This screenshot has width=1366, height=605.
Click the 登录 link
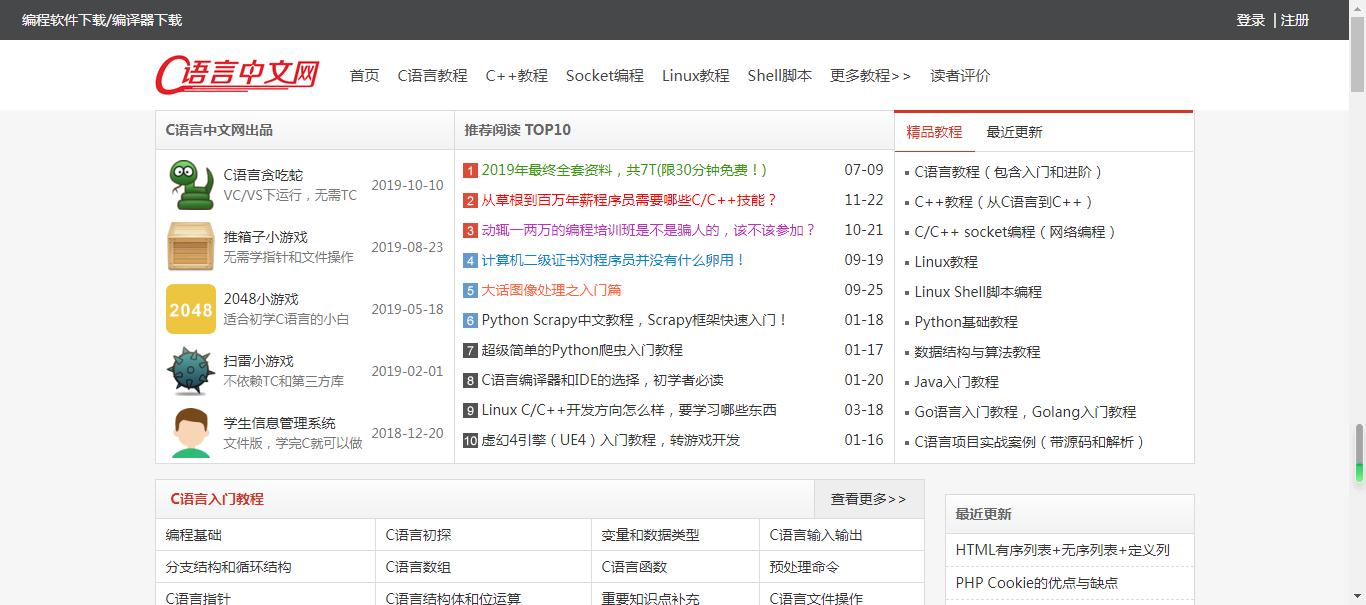tap(1250, 20)
